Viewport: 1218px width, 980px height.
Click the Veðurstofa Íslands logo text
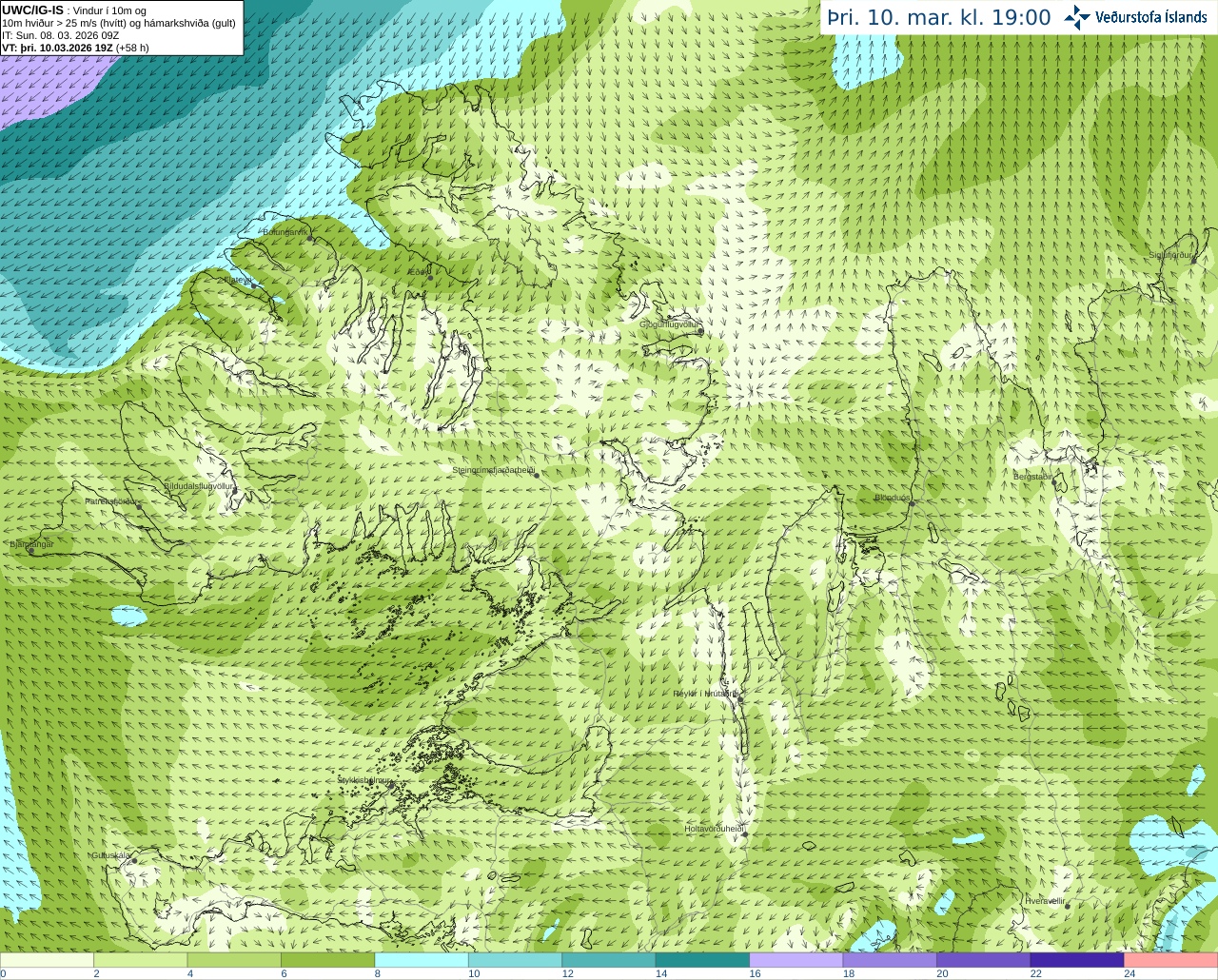point(1151,17)
